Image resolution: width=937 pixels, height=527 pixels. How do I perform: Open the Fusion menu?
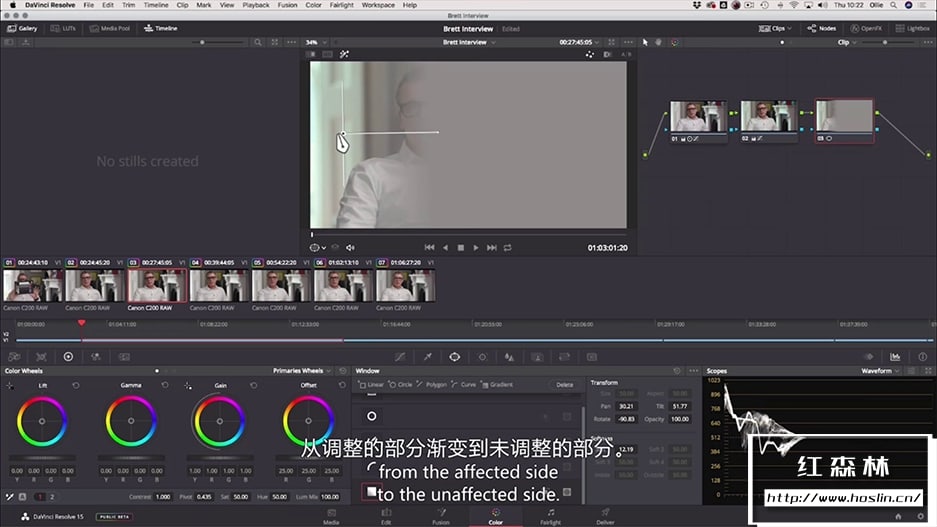(287, 5)
